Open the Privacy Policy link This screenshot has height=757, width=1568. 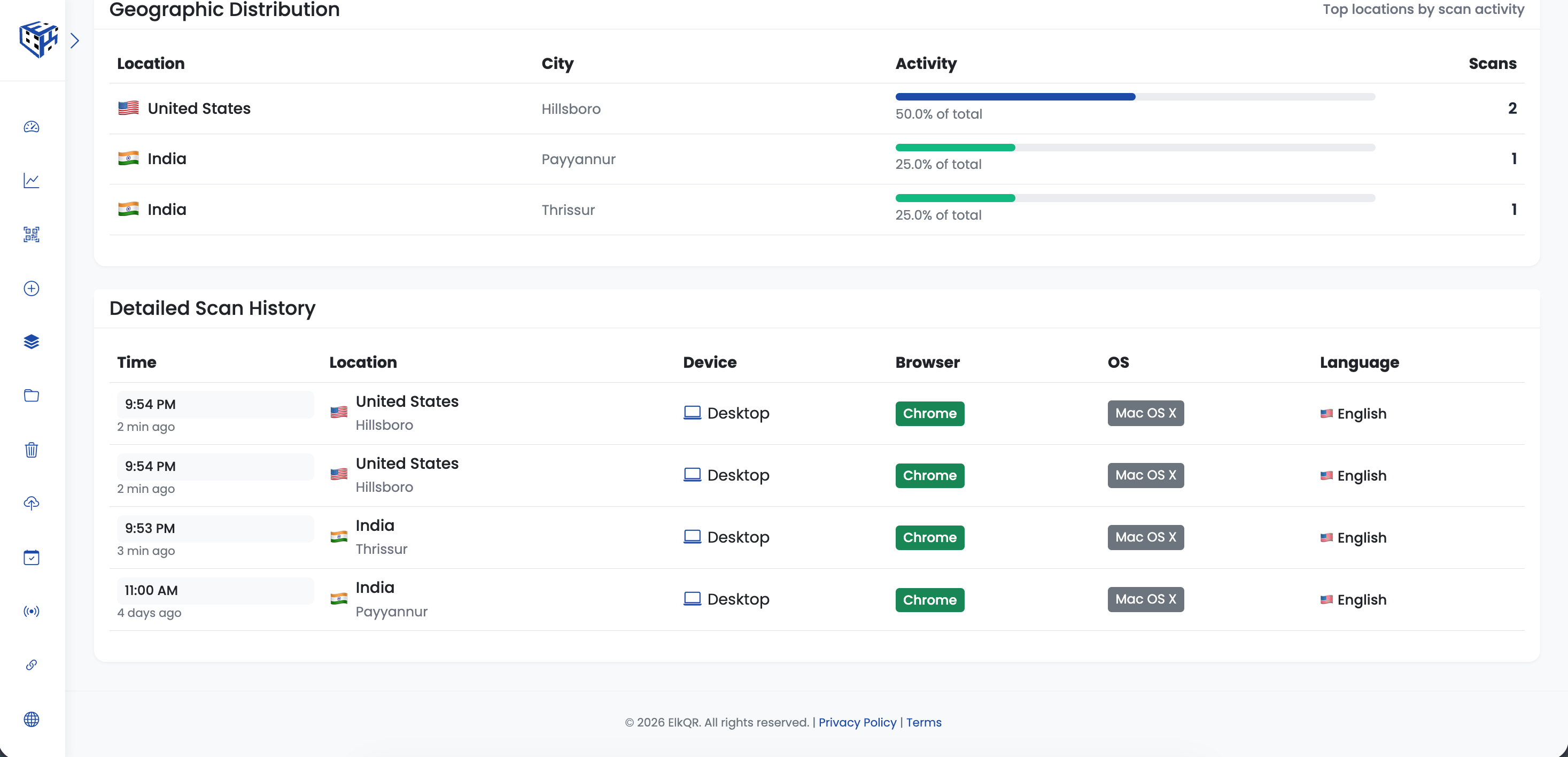coord(857,722)
